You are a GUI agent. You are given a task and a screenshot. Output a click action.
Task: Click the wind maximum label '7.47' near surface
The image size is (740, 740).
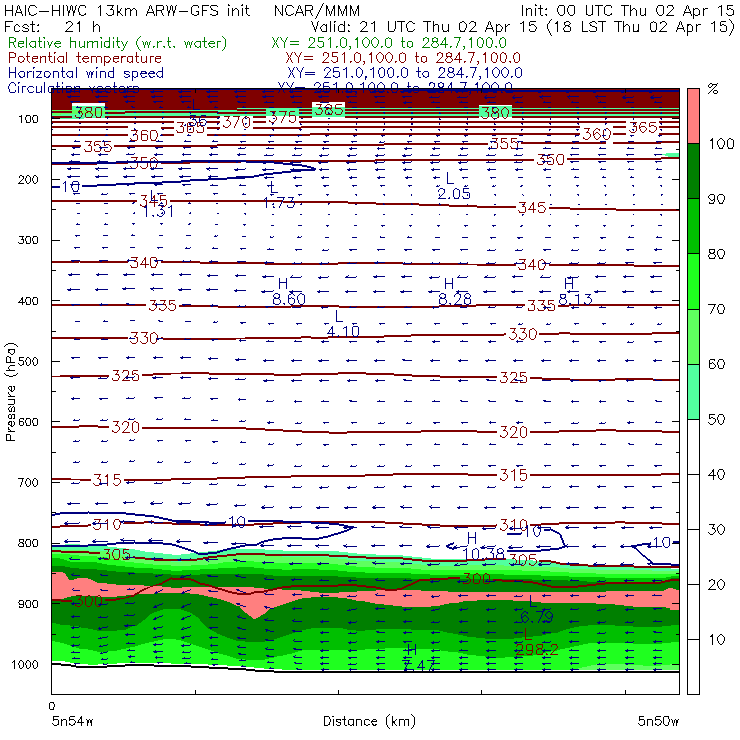coord(419,665)
